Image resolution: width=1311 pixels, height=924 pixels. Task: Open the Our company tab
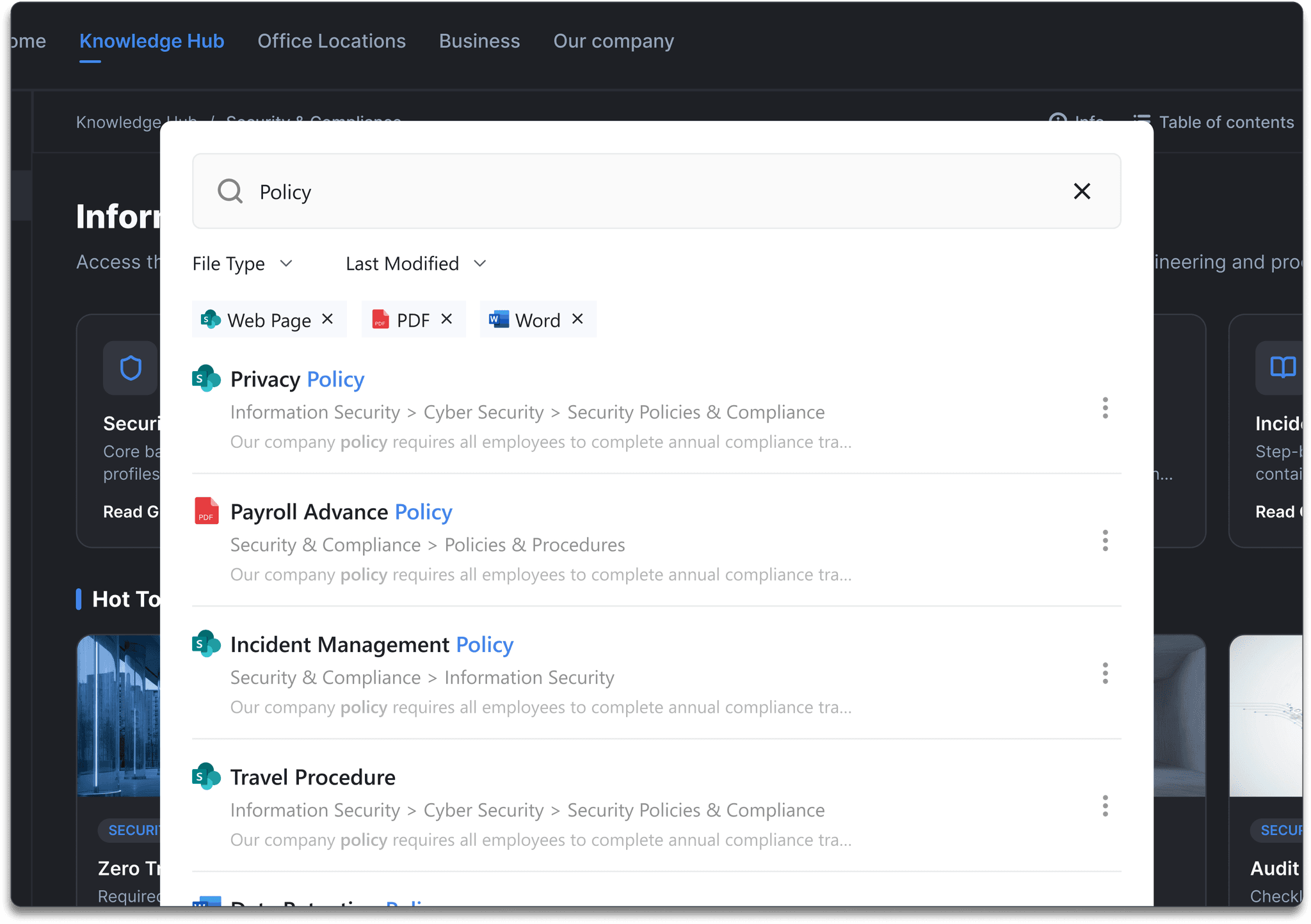[x=614, y=41]
